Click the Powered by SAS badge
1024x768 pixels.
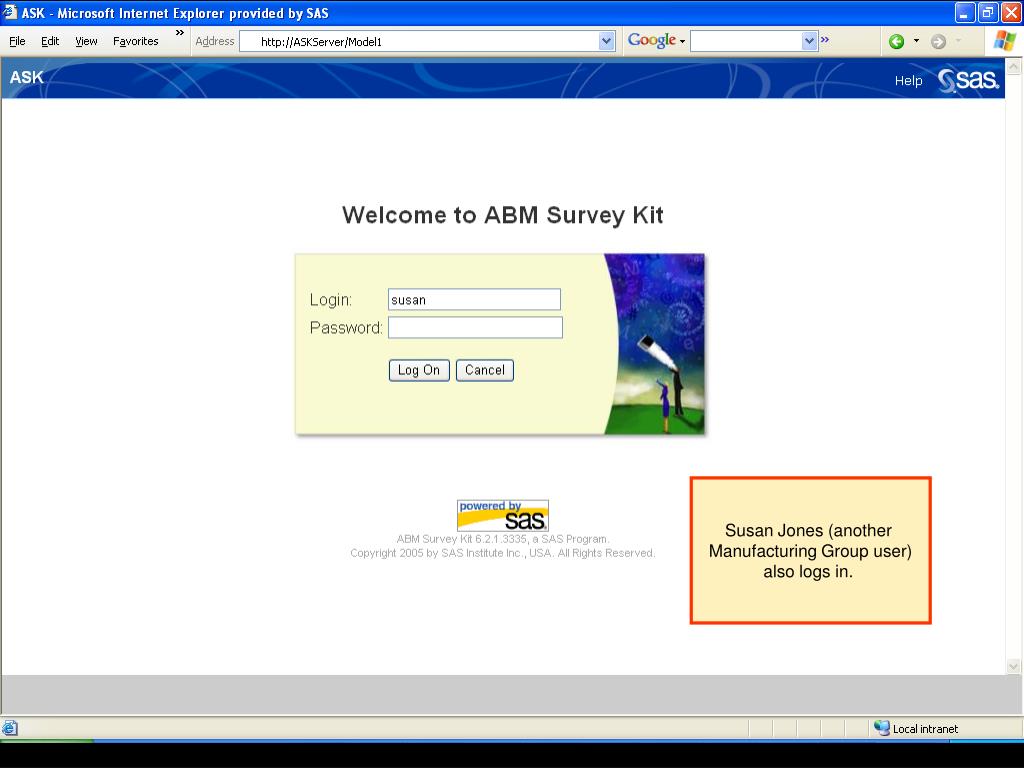(x=502, y=515)
